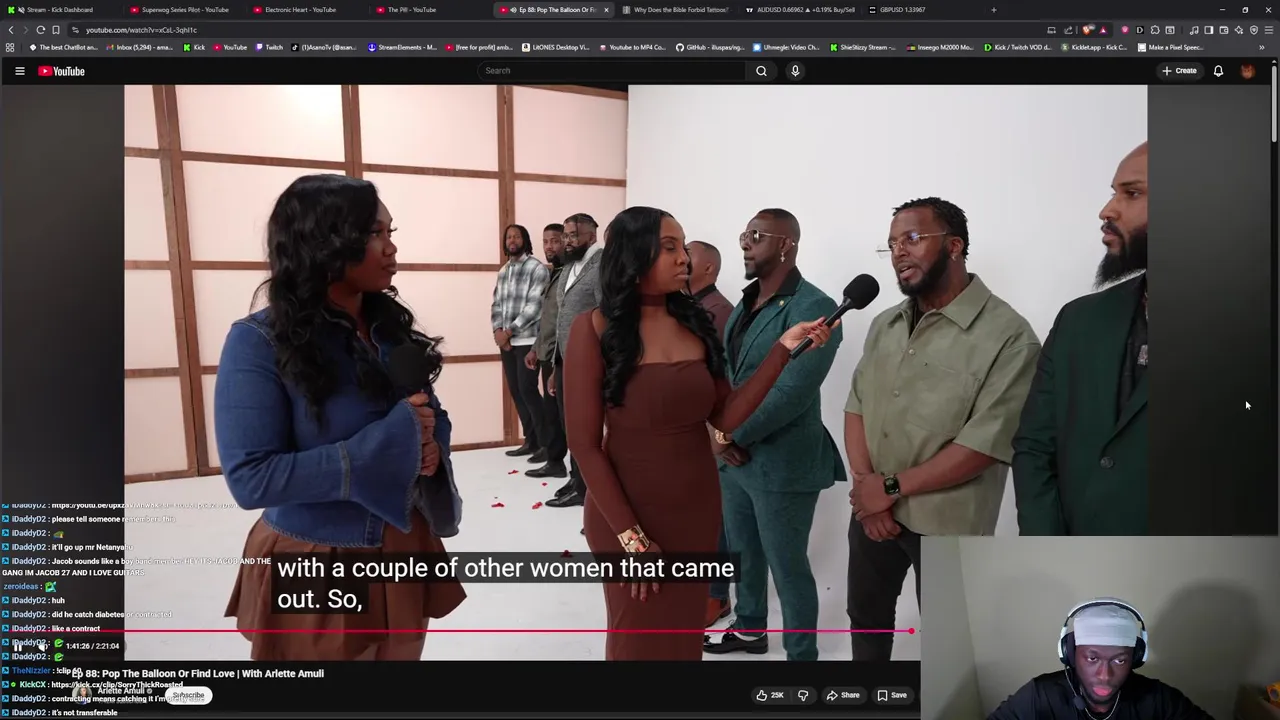
Task: Open the Kicklet.app bookmark
Action: (1094, 47)
